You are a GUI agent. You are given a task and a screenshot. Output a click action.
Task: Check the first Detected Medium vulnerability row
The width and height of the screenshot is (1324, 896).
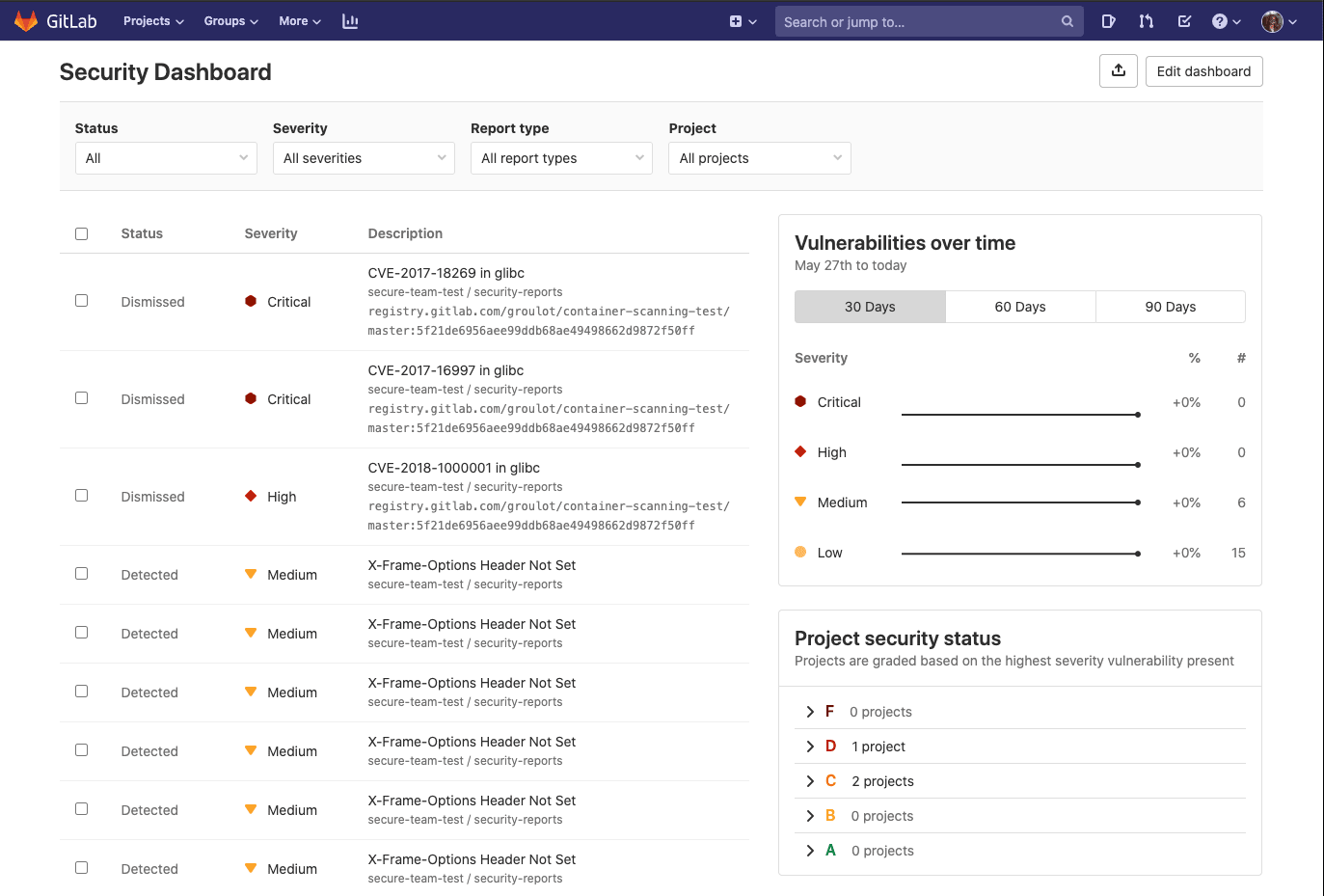pos(81,573)
